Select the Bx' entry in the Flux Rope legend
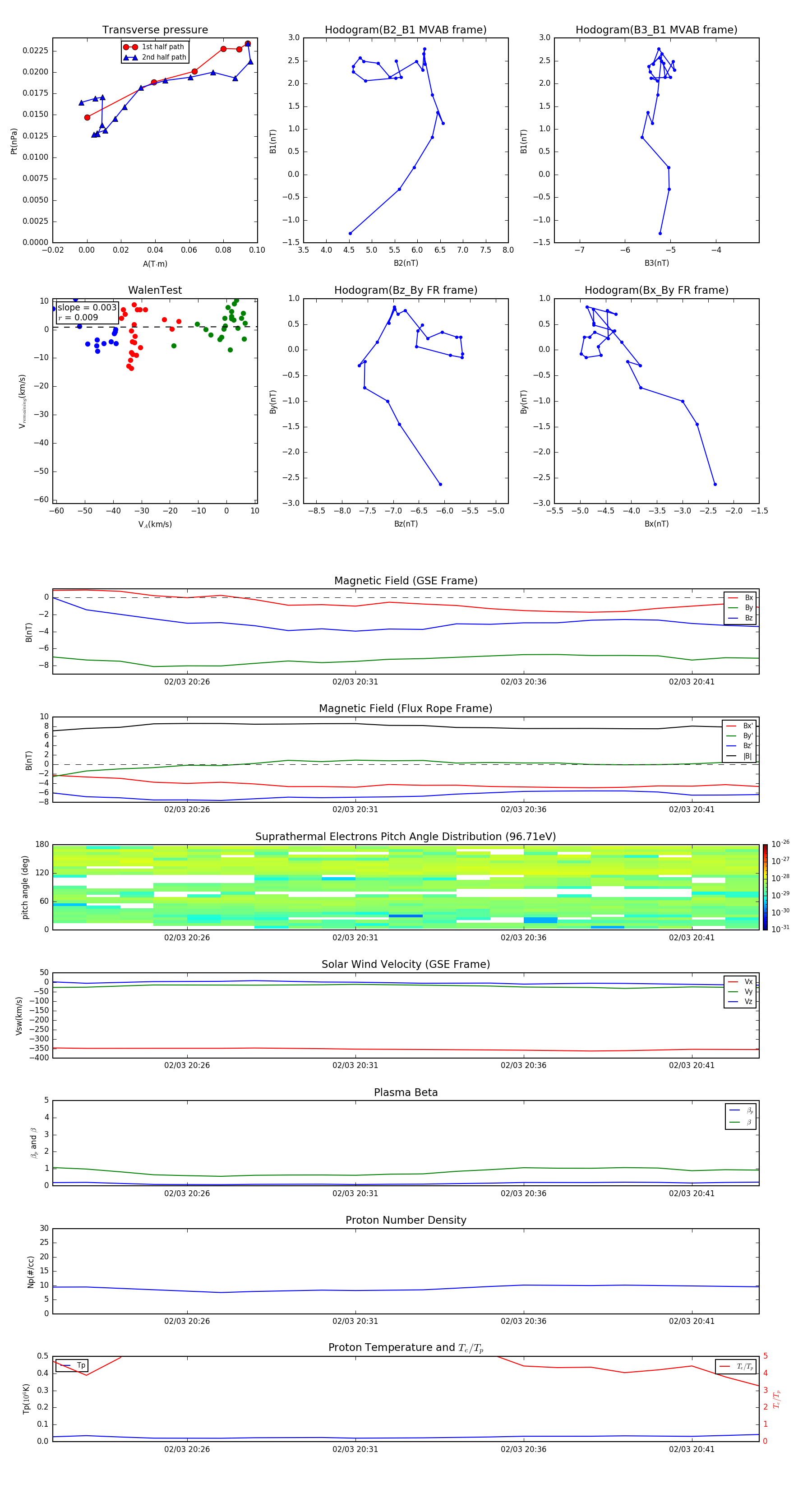The image size is (812, 1489). [739, 726]
